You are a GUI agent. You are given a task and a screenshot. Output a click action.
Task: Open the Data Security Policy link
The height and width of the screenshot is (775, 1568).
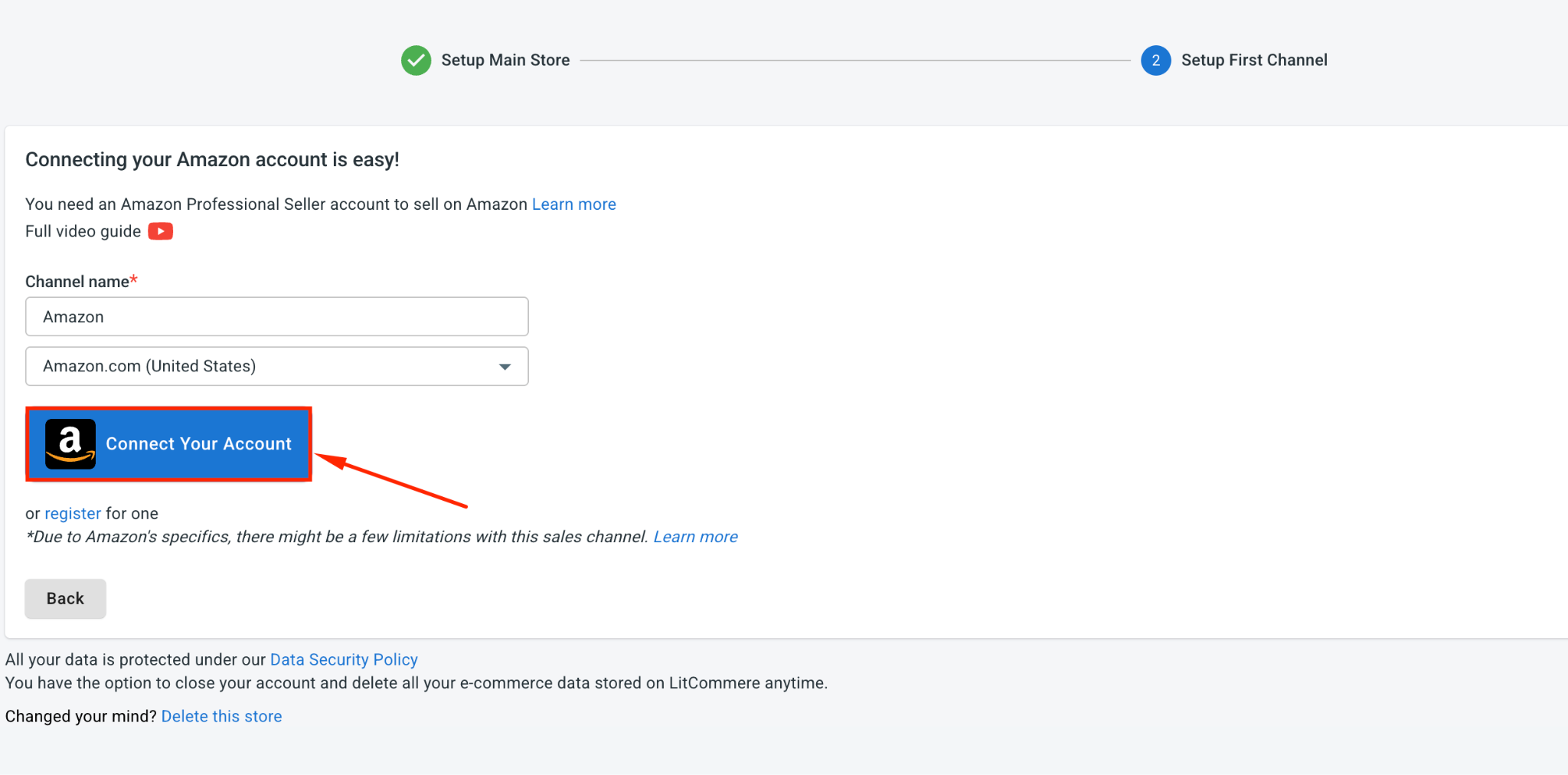pyautogui.click(x=344, y=659)
